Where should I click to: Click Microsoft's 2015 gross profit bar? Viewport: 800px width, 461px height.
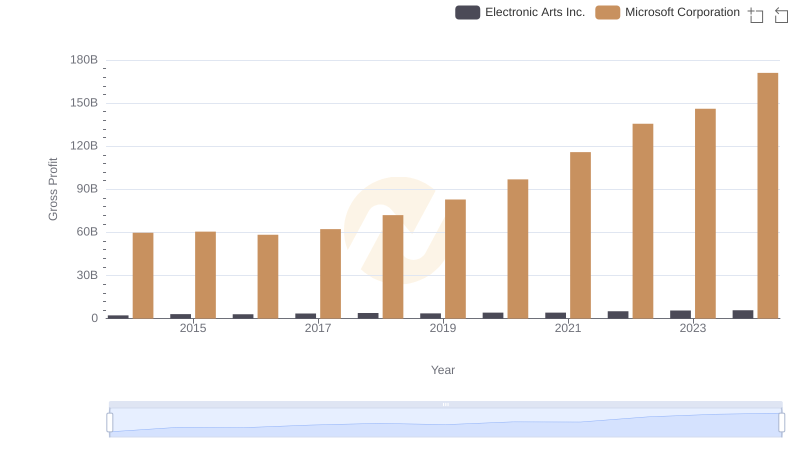(x=205, y=275)
